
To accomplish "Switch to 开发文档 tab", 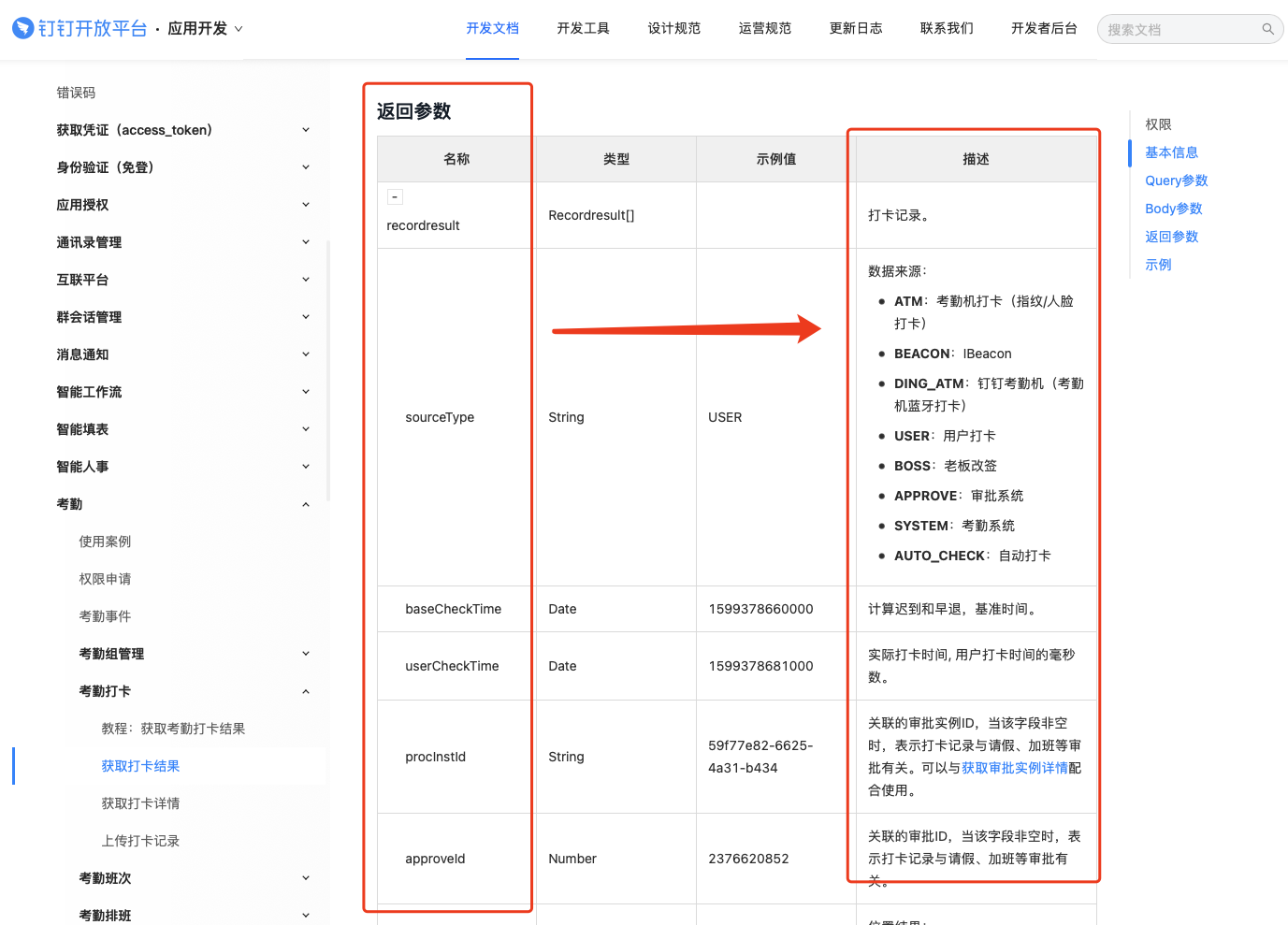I will [492, 29].
